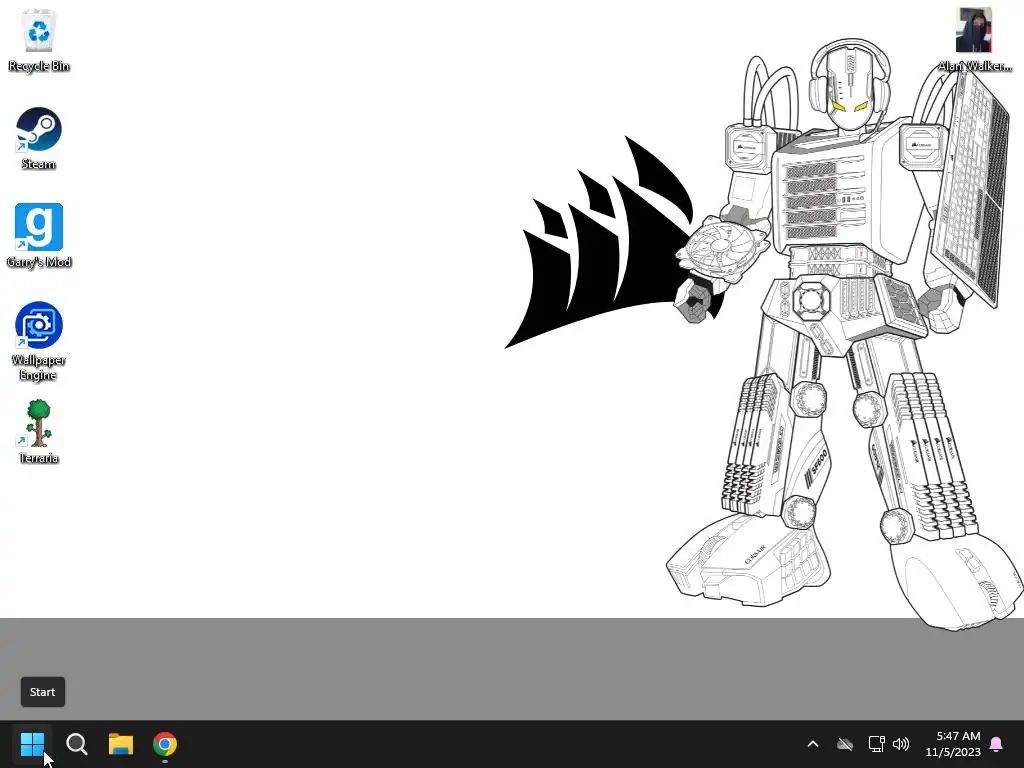Click the Terraria label text

pos(39,458)
